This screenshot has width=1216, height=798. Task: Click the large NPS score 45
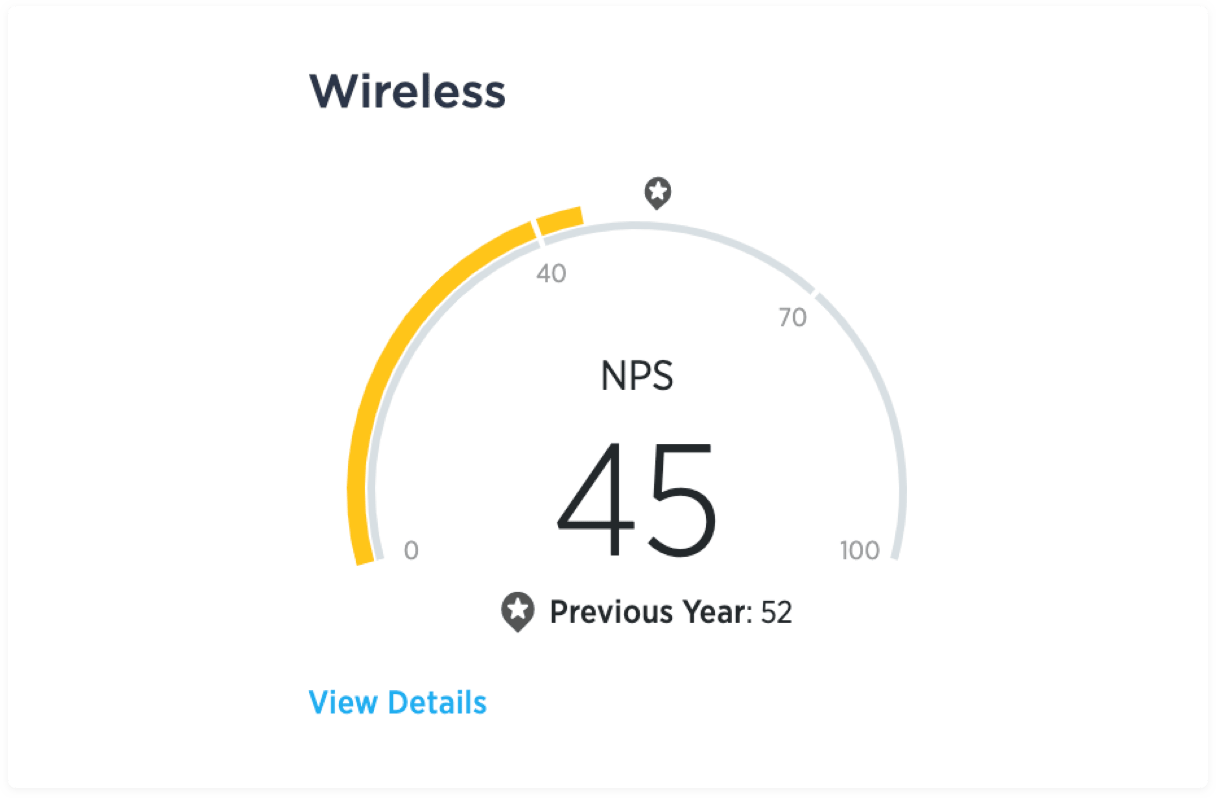[637, 498]
